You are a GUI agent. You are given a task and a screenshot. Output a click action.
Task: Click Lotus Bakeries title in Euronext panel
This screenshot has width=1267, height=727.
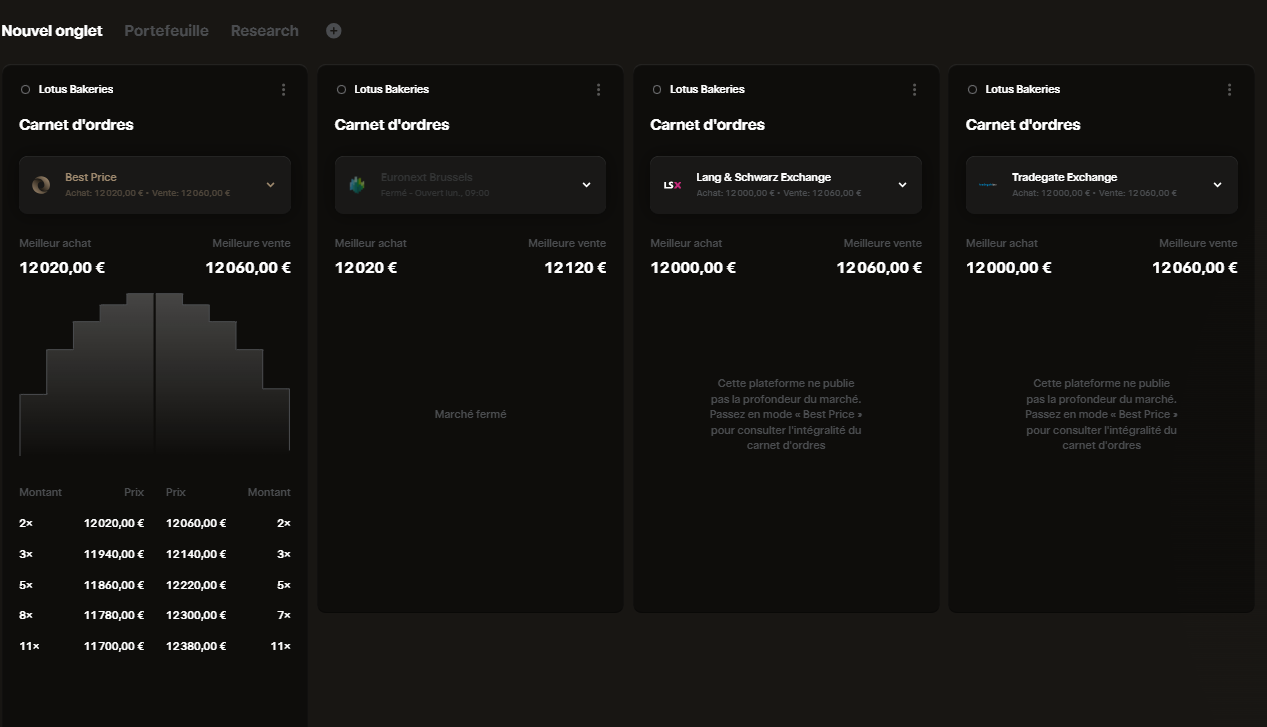click(391, 89)
